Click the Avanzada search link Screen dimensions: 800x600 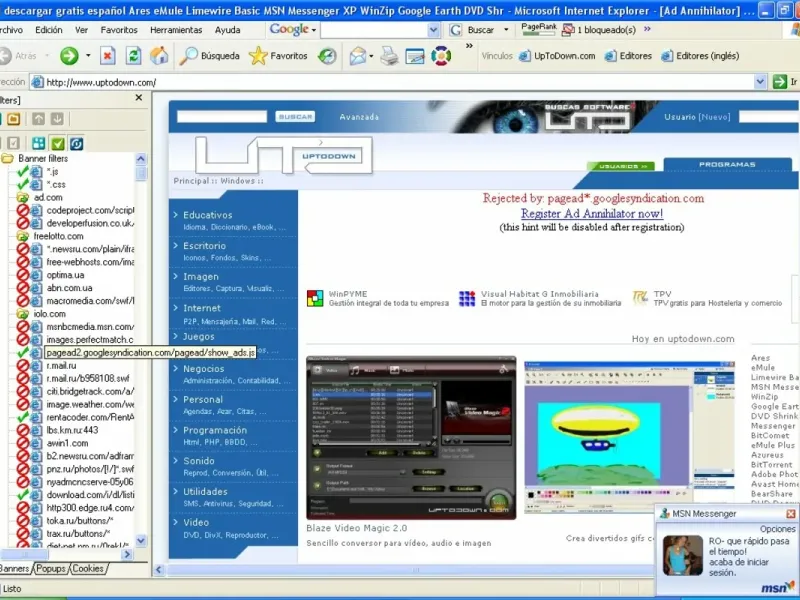tap(359, 117)
